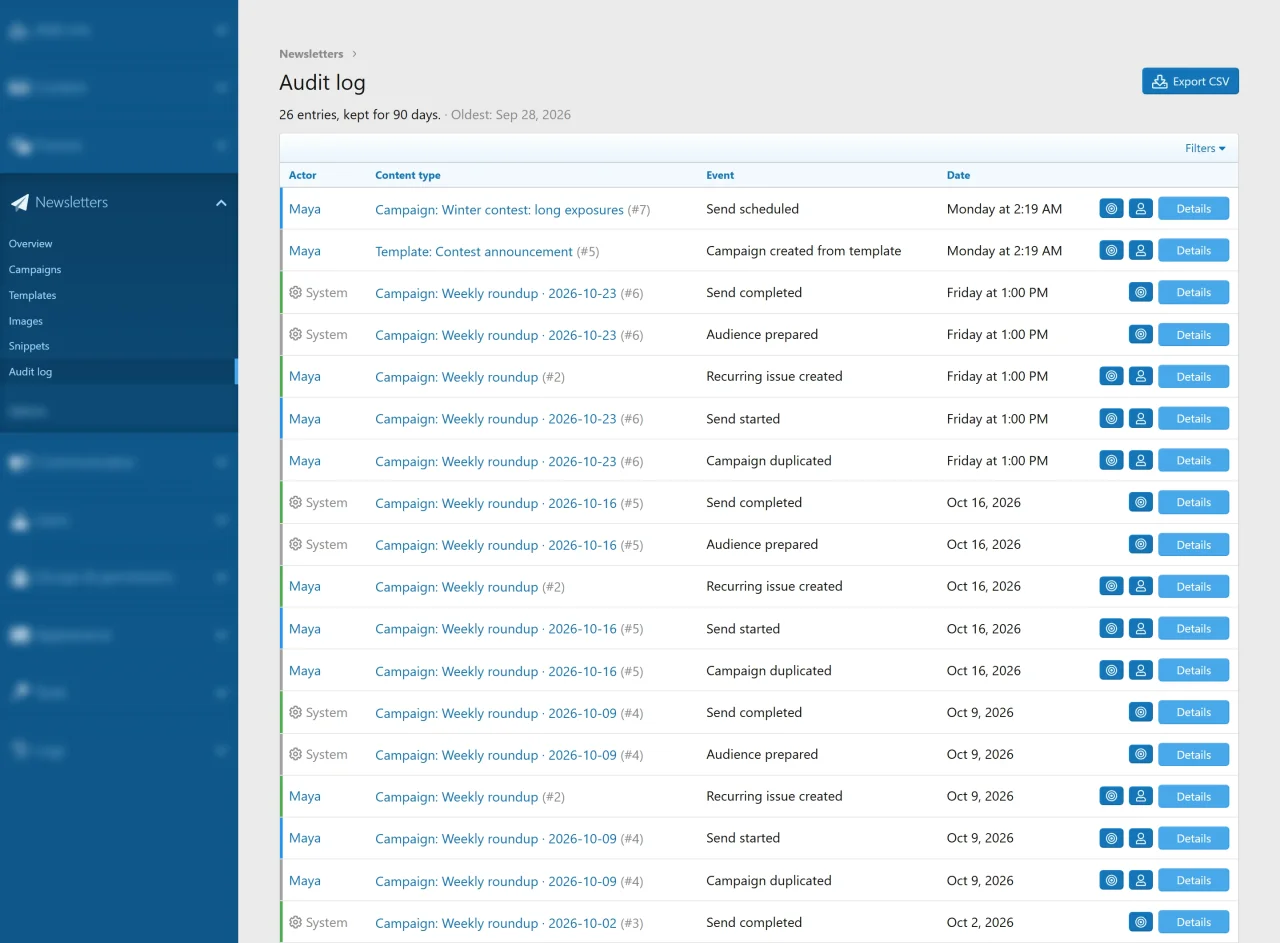Screen dimensions: 1280x943
Task: Open Snippets from the sidebar
Action: point(29,346)
